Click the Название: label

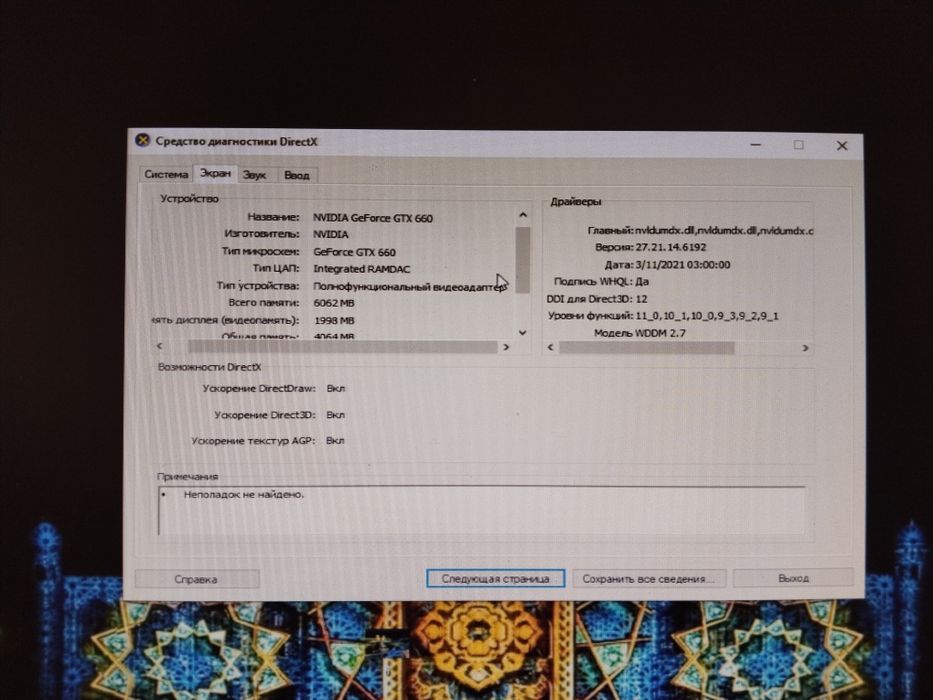pos(274,217)
